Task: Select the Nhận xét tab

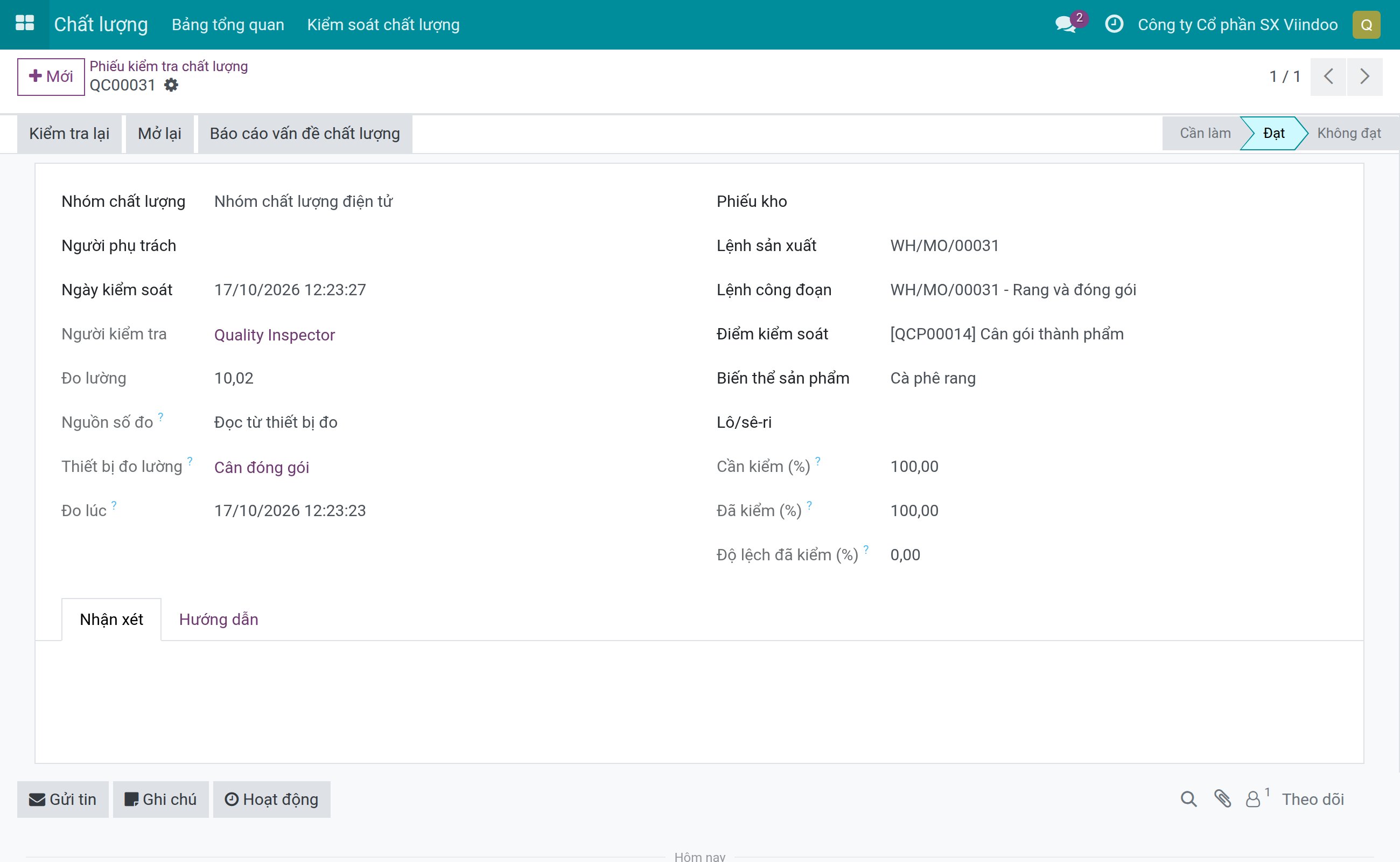Action: [x=111, y=619]
